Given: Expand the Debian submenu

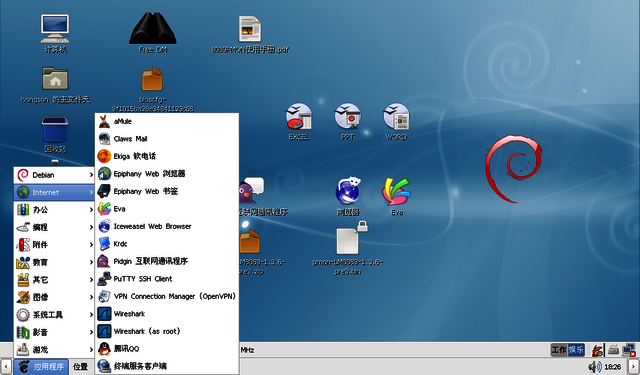Looking at the screenshot, I should (x=54, y=175).
